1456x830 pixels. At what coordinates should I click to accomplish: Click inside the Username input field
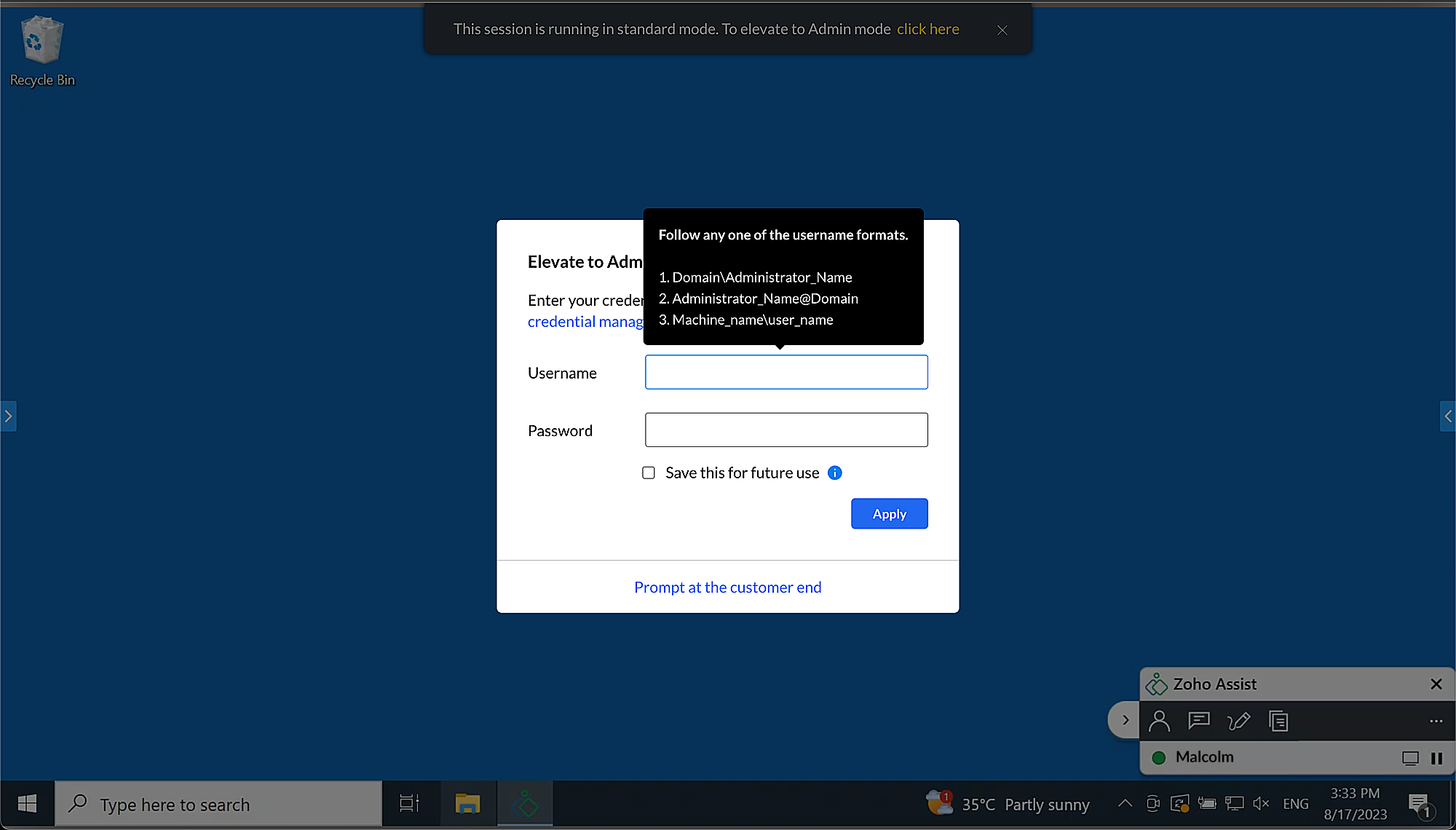pyautogui.click(x=786, y=371)
